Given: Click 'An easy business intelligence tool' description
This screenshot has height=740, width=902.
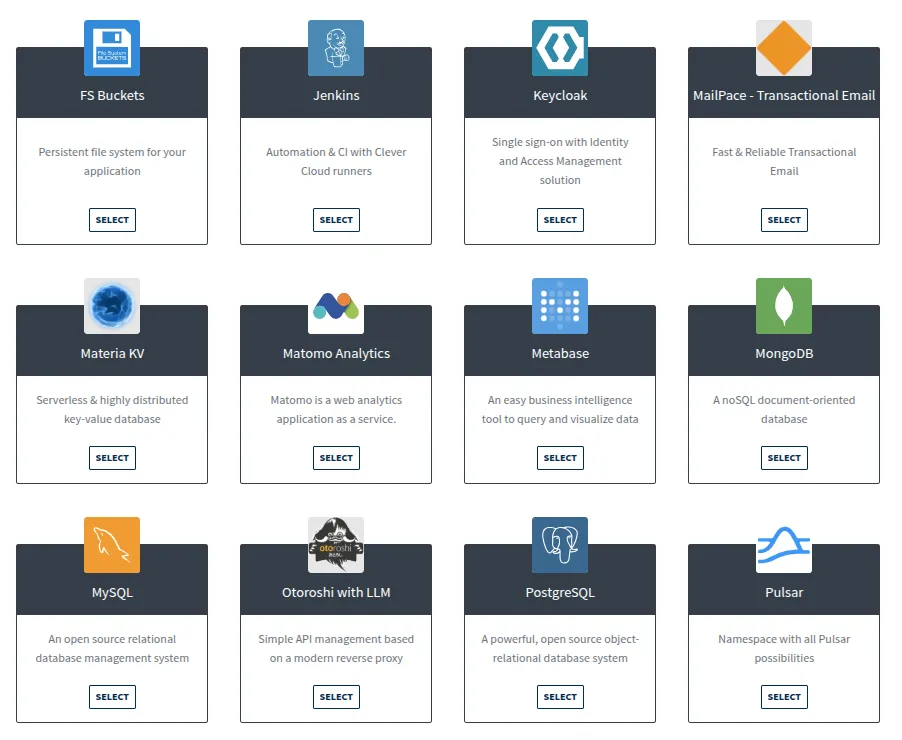Looking at the screenshot, I should (560, 410).
